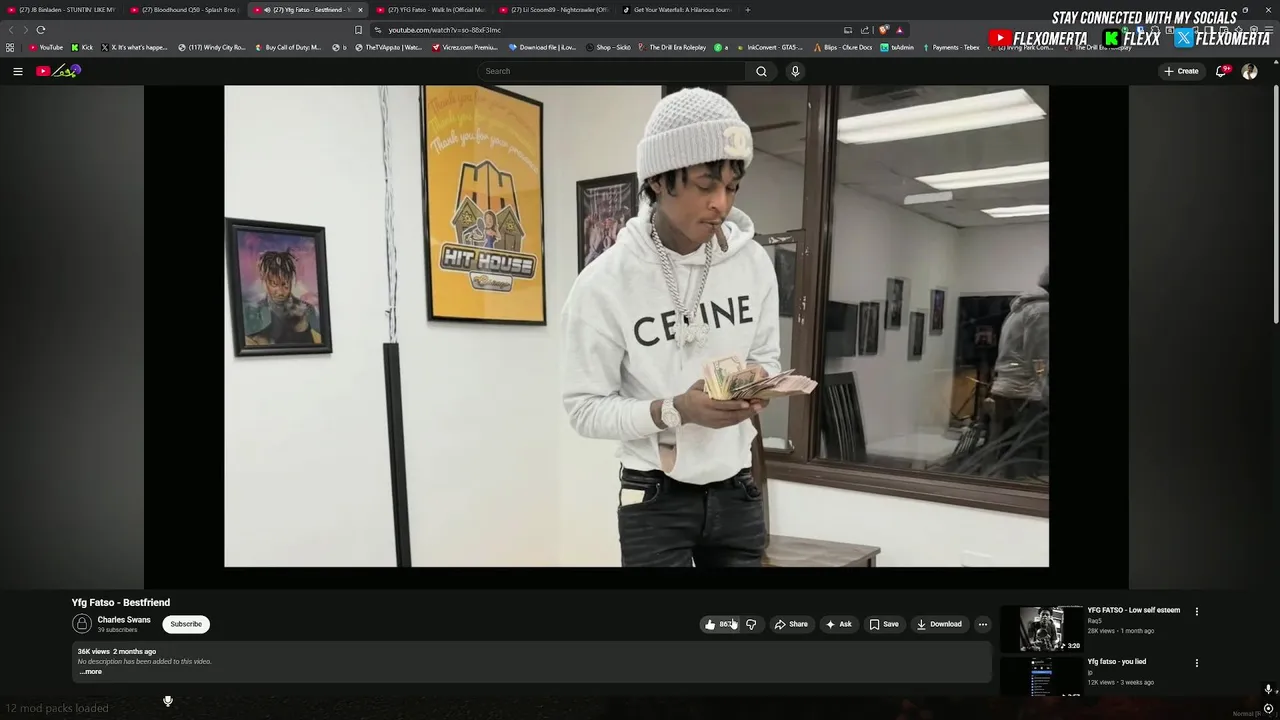Click the Ask button
Screen dimensions: 1280x720
coord(839,624)
